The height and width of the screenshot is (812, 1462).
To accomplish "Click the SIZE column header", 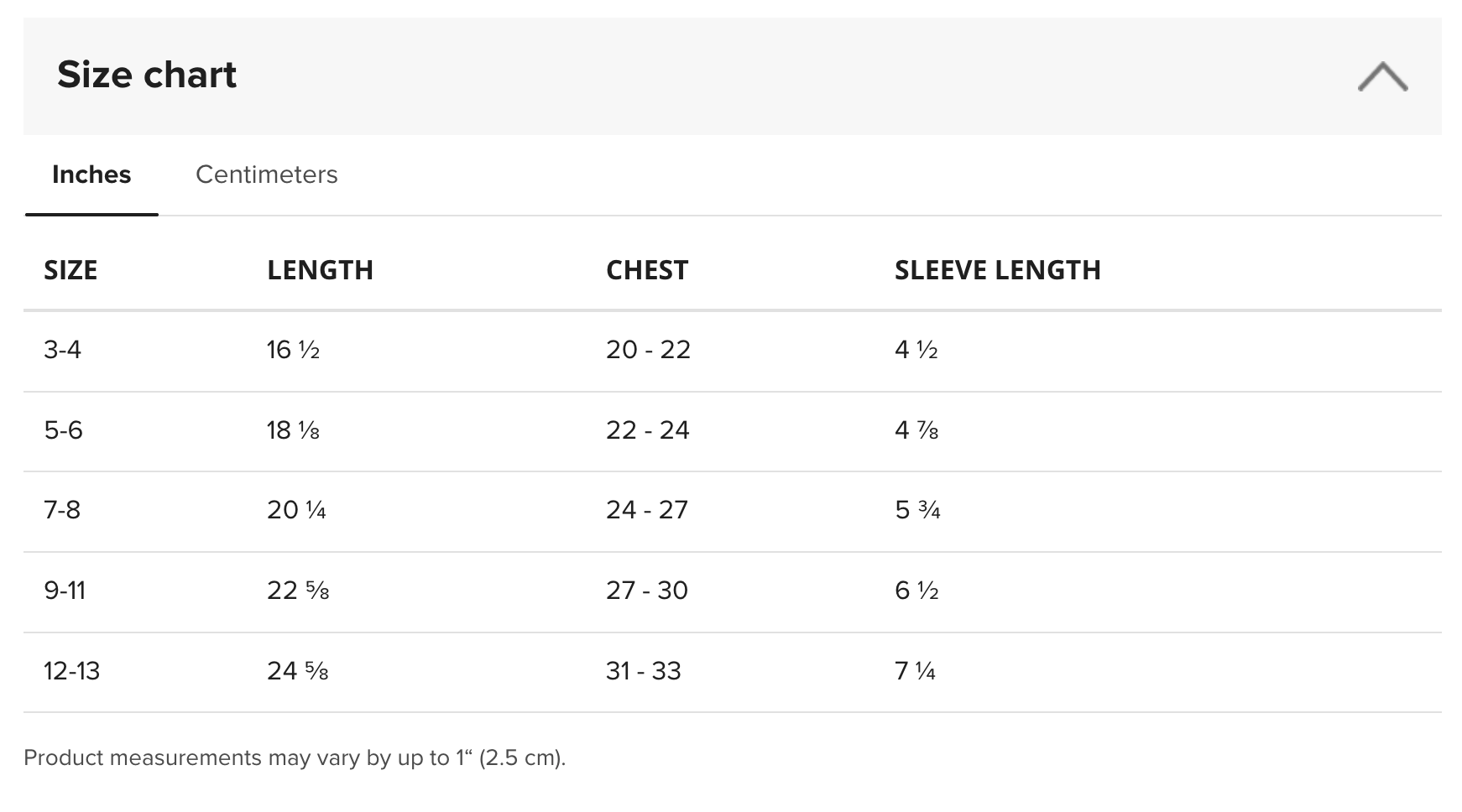I will [70, 270].
